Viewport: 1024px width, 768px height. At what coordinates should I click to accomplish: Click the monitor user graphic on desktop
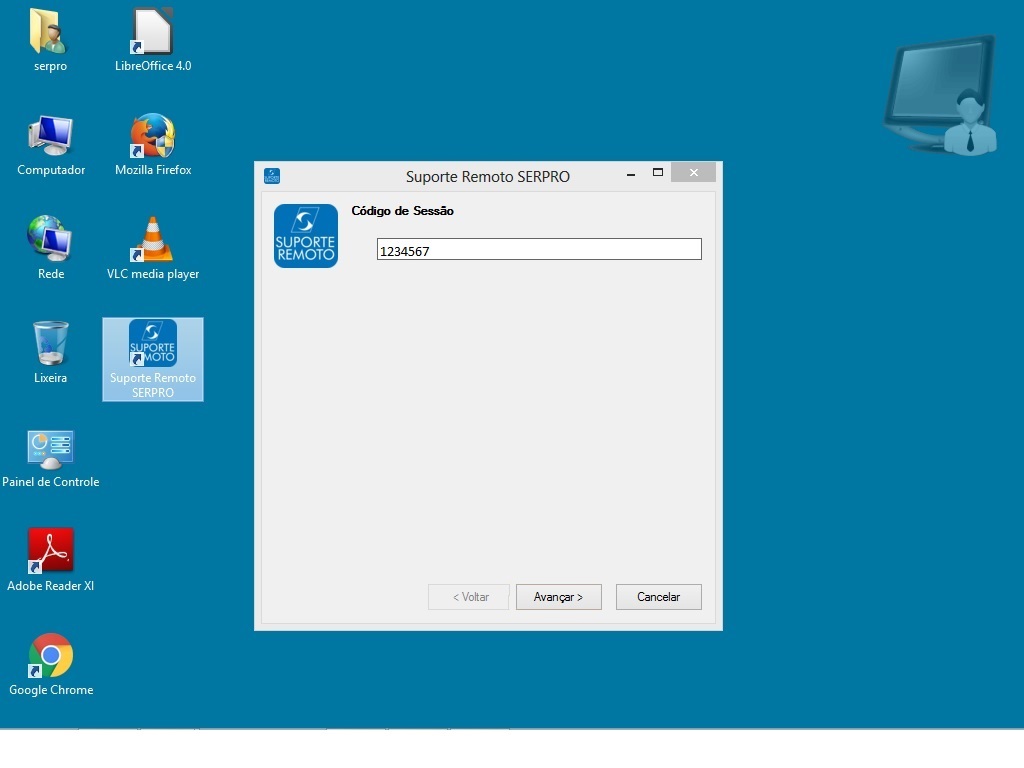pyautogui.click(x=941, y=95)
